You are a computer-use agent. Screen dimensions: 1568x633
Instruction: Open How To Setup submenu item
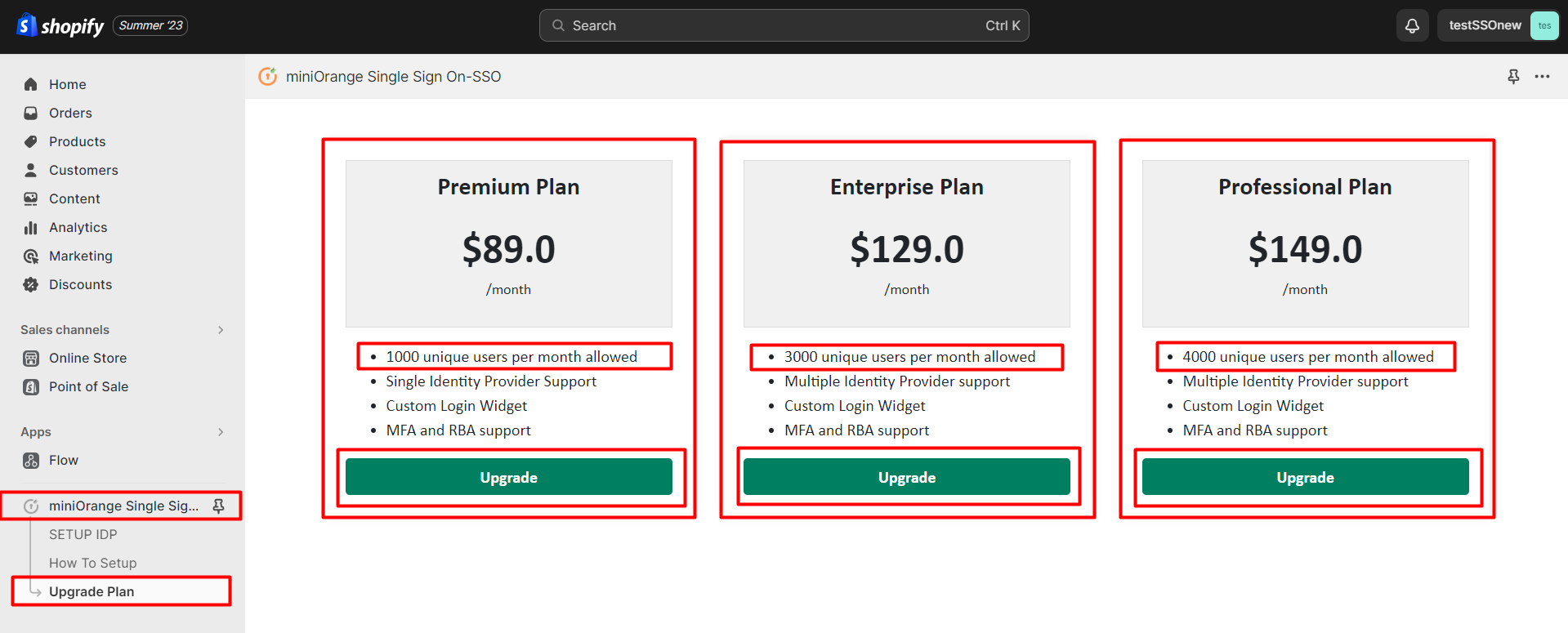click(x=92, y=563)
